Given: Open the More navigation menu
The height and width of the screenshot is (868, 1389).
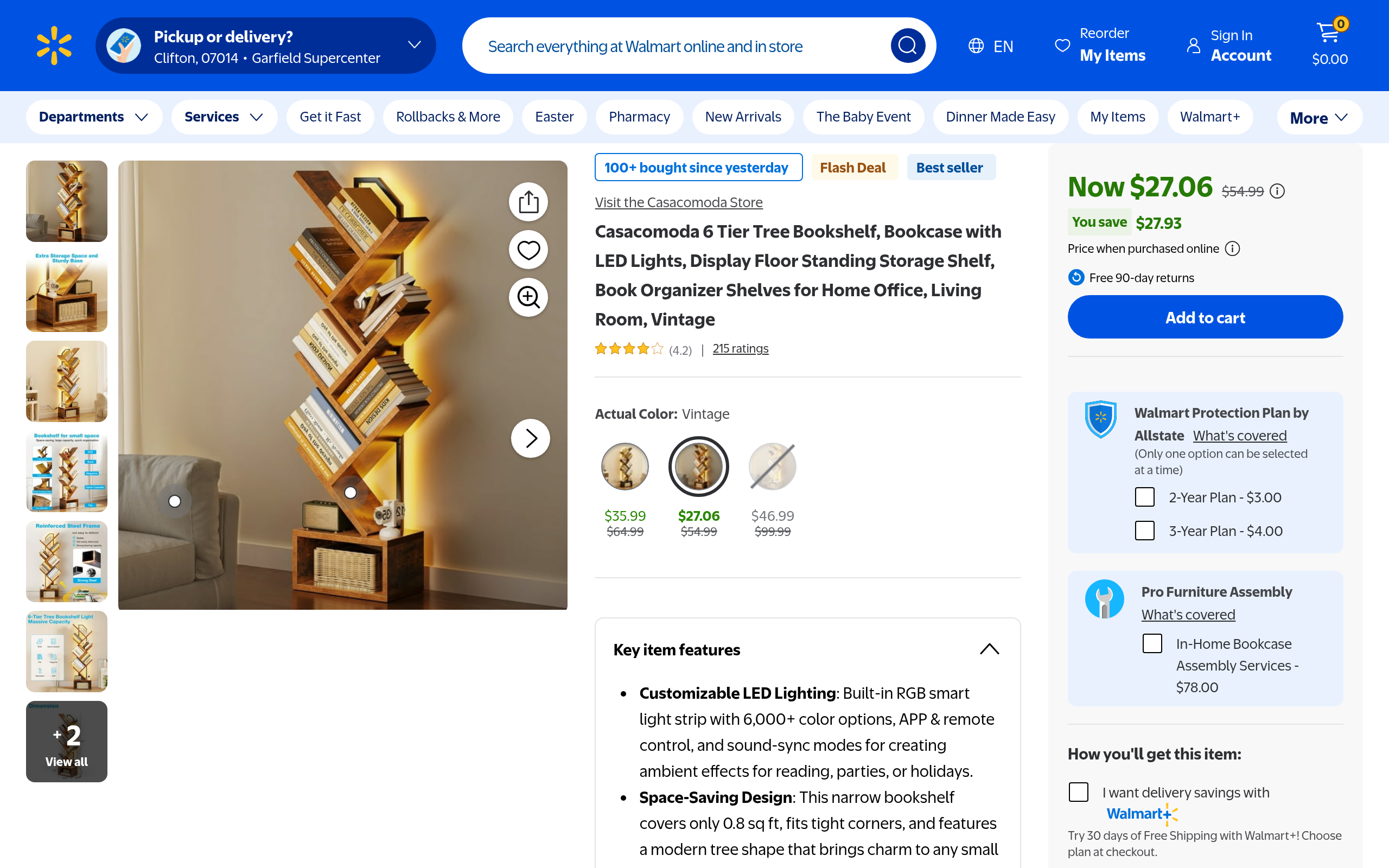Looking at the screenshot, I should [1318, 118].
